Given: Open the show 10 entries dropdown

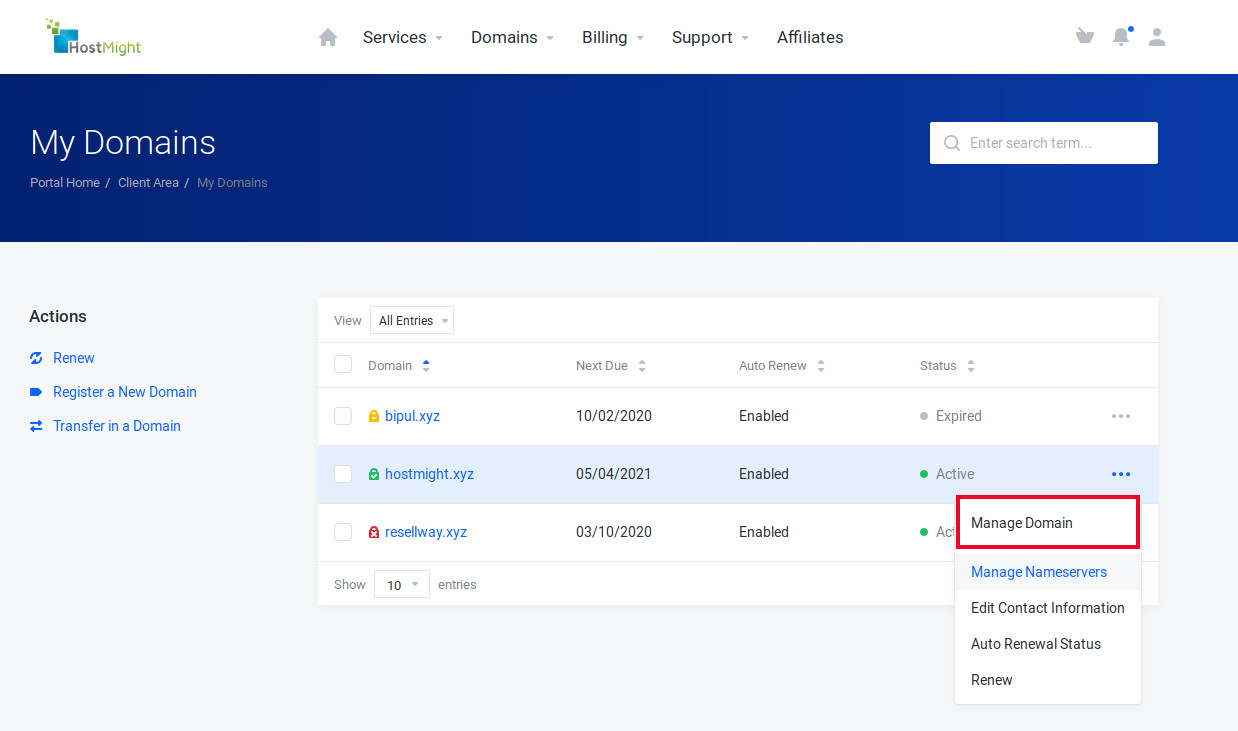Looking at the screenshot, I should pyautogui.click(x=401, y=585).
